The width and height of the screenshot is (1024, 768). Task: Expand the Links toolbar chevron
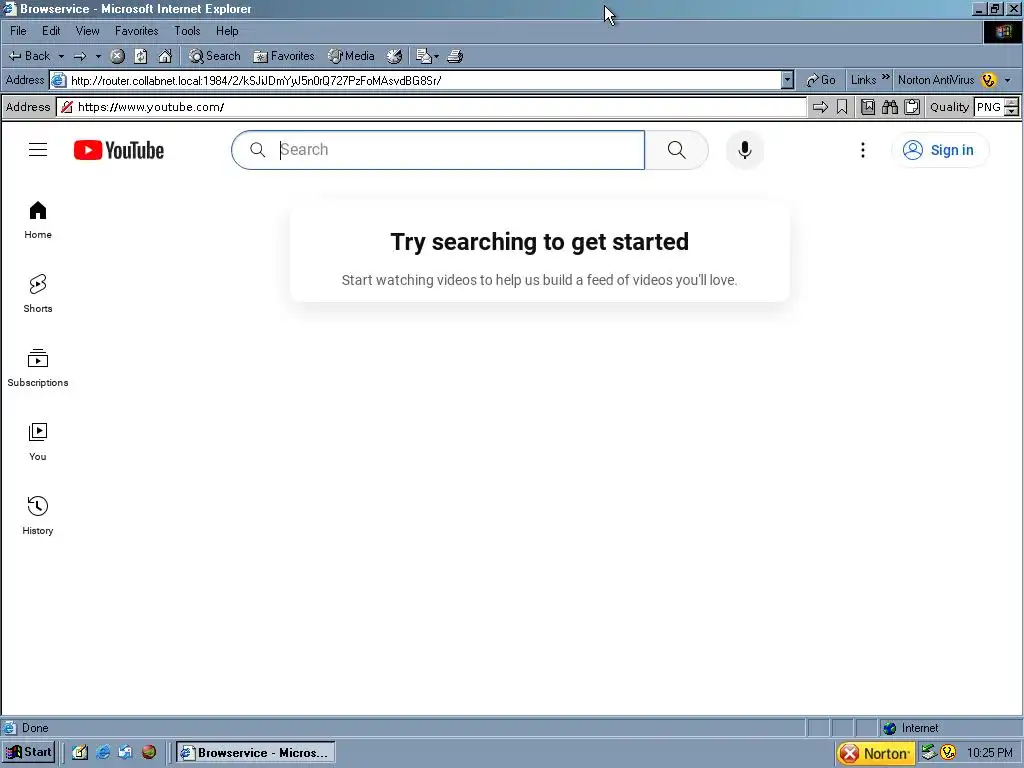[886, 78]
